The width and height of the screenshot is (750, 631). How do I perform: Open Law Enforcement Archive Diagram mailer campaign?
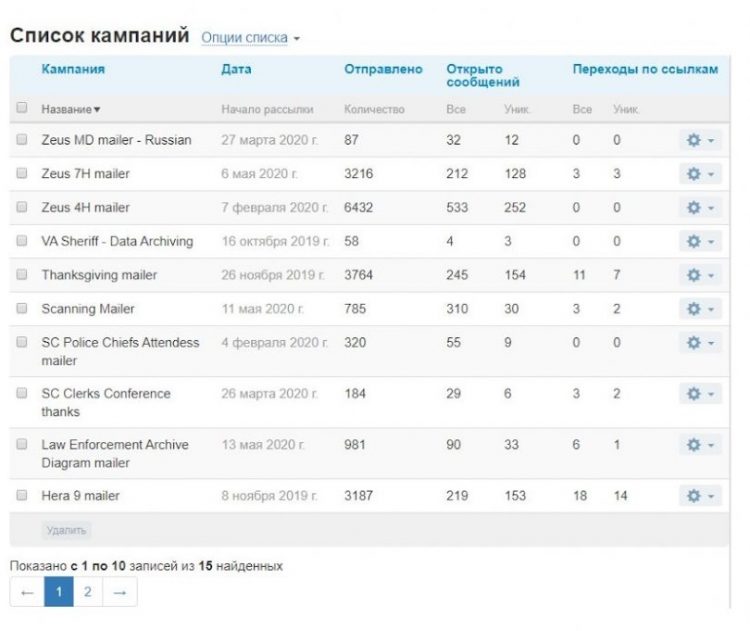coord(115,454)
